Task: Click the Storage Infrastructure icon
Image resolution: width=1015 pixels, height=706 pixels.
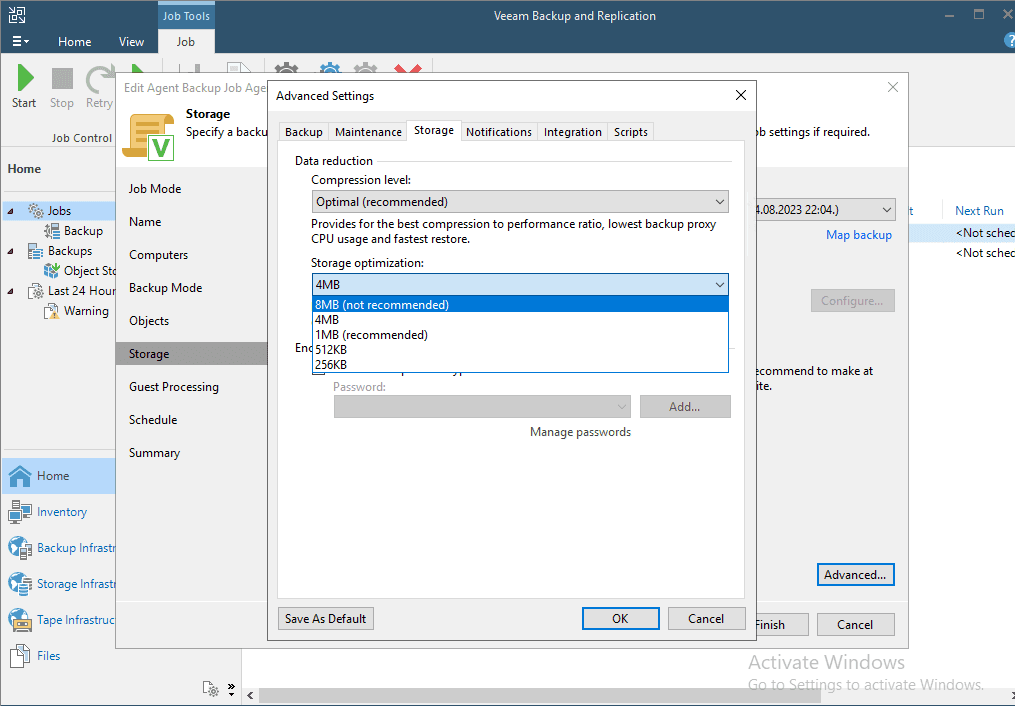Action: (20, 584)
